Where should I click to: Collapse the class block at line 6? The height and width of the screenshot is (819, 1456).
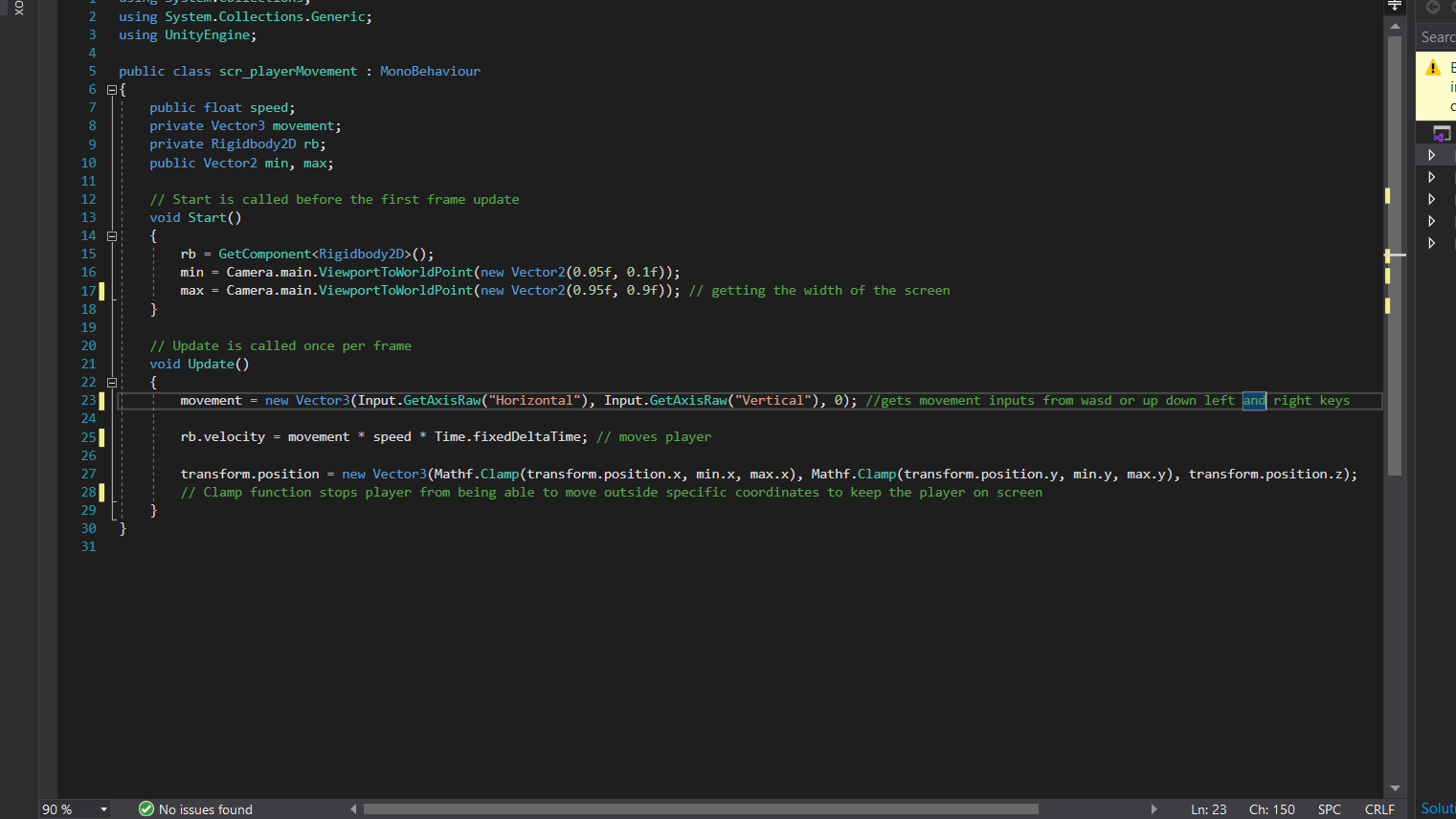click(112, 90)
